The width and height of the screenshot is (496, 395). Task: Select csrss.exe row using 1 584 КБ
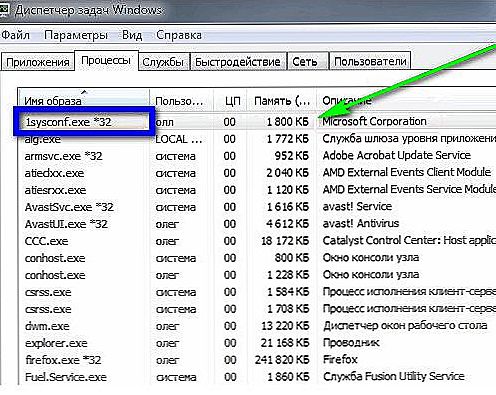(48, 292)
